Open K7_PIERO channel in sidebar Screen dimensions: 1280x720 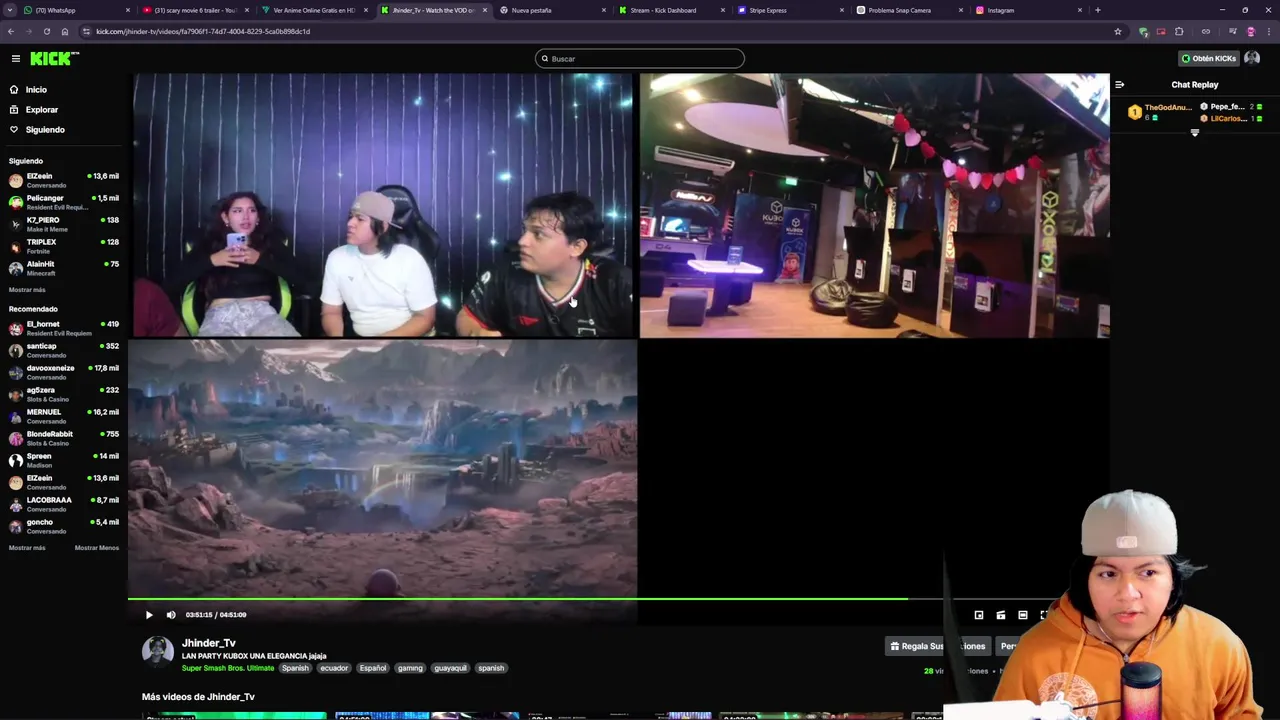click(64, 224)
